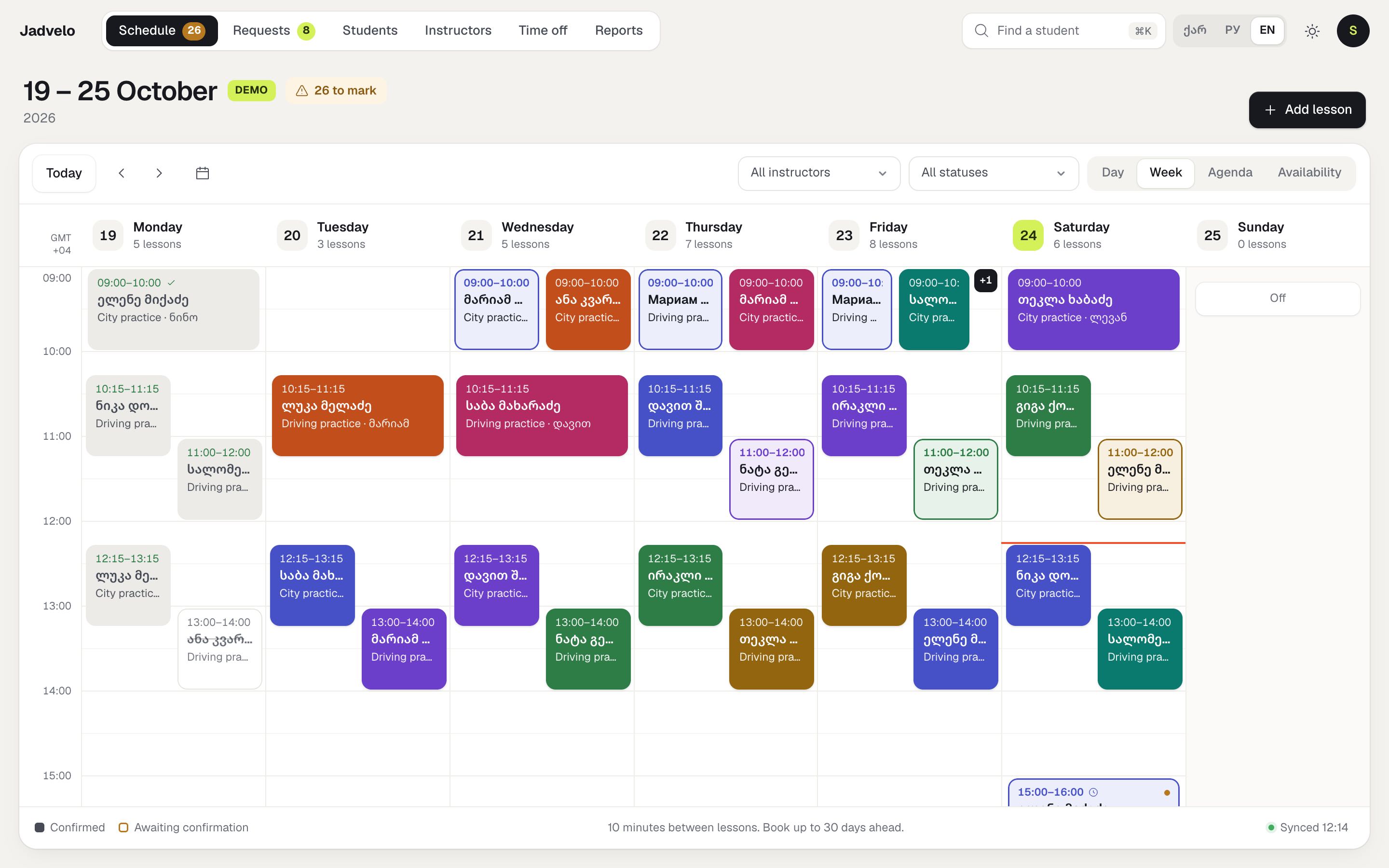
Task: Open Wednesday 09:00–10:00 orange lesson card
Action: click(x=588, y=310)
